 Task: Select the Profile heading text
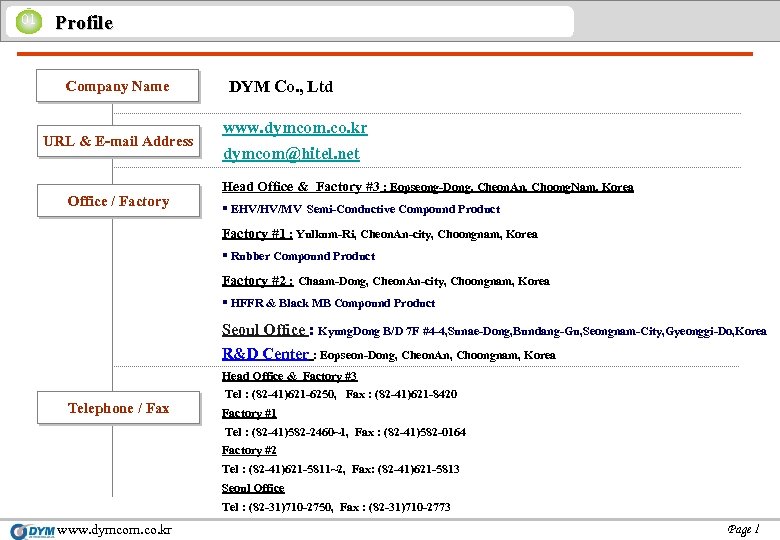(x=84, y=22)
